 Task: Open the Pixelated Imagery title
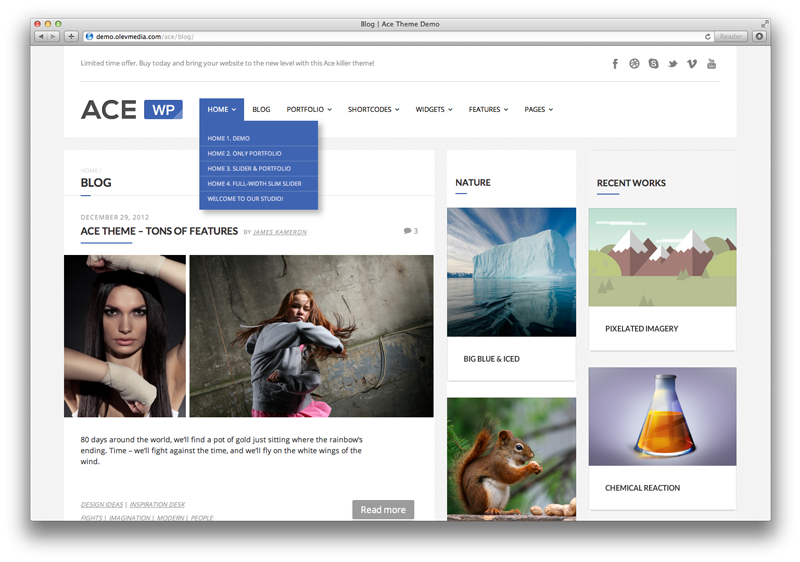[641, 328]
